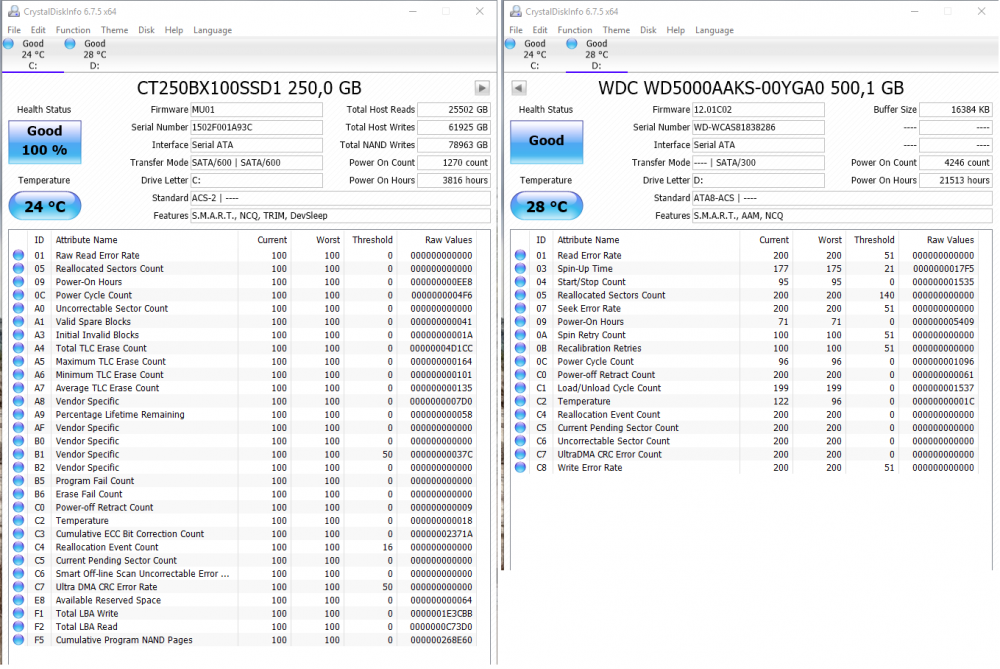Image resolution: width=1000 pixels, height=669 pixels.
Task: Click status orb beside Spin-Up Time row
Action: [520, 269]
